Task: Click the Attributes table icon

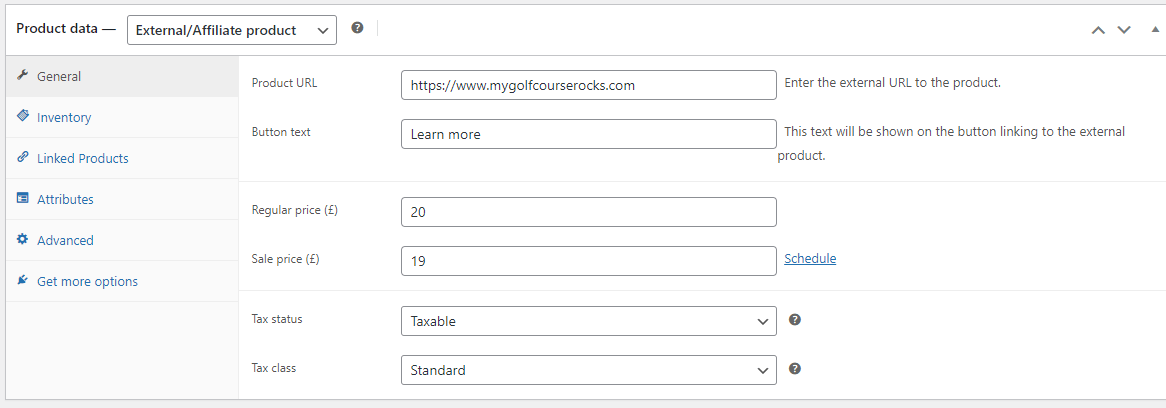Action: point(22,198)
